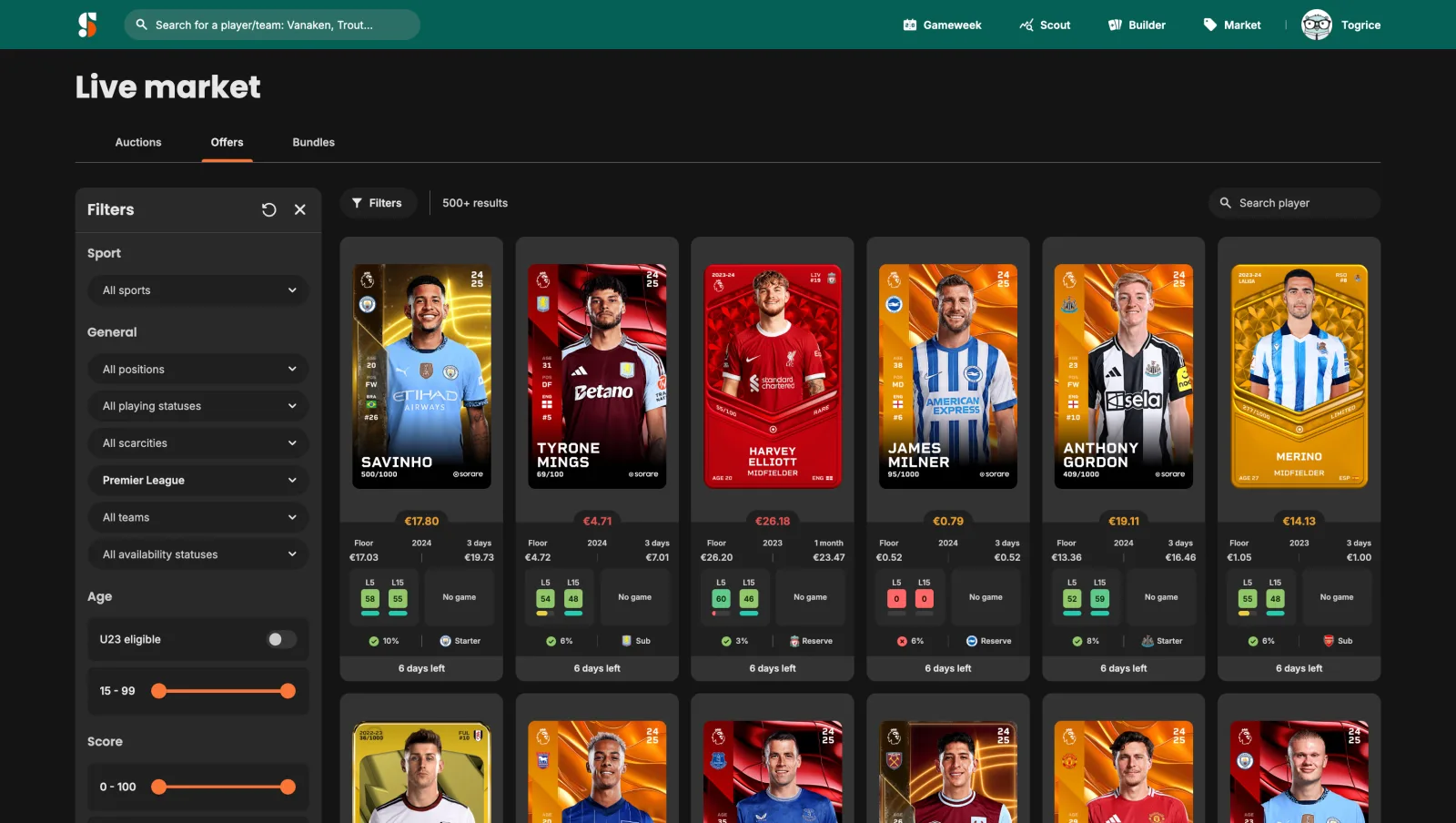The image size is (1456, 823).
Task: Expand the All teams dropdown
Action: click(198, 517)
